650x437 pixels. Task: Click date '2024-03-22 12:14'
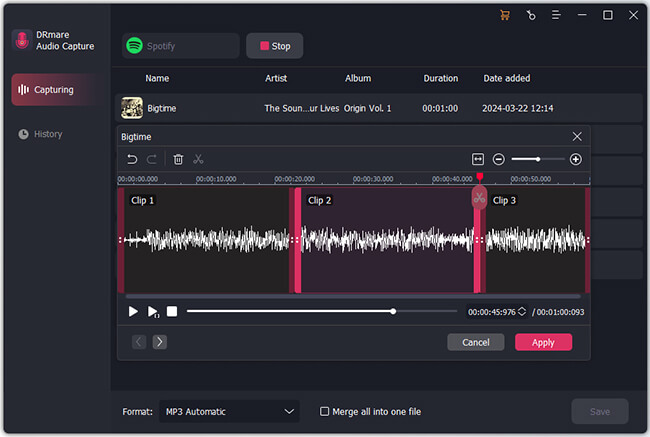517,108
